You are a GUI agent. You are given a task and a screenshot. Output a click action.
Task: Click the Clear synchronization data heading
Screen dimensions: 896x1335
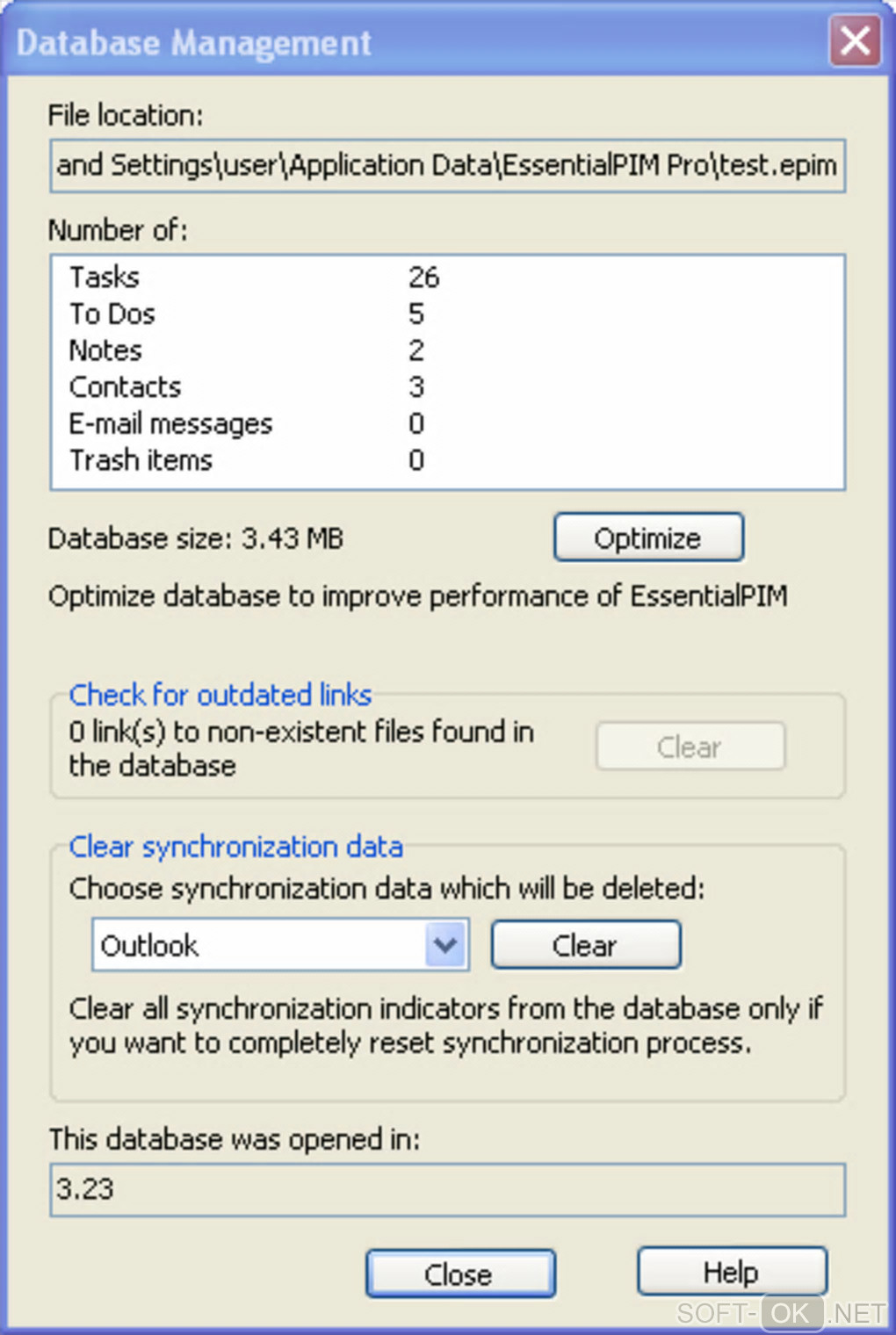pyautogui.click(x=235, y=847)
